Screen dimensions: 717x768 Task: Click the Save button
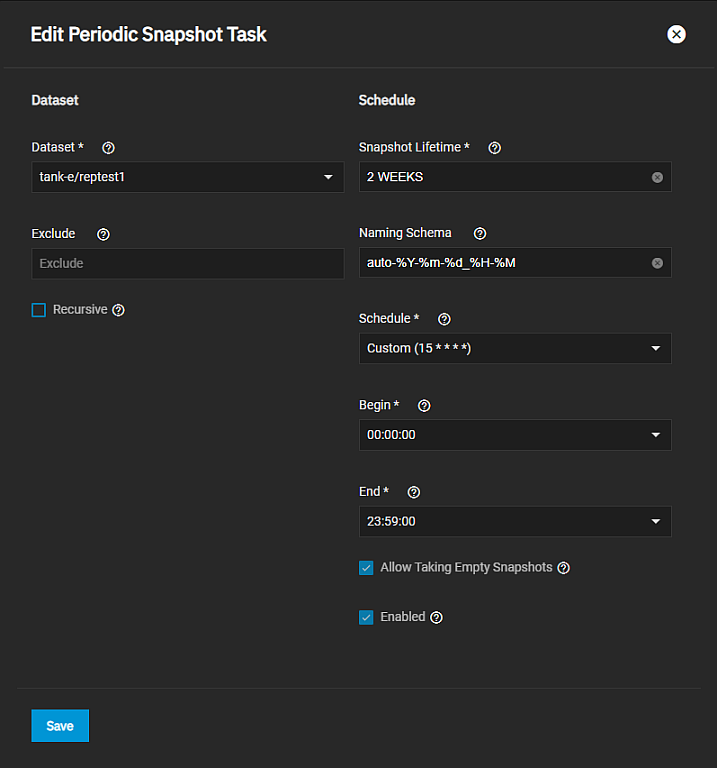60,726
